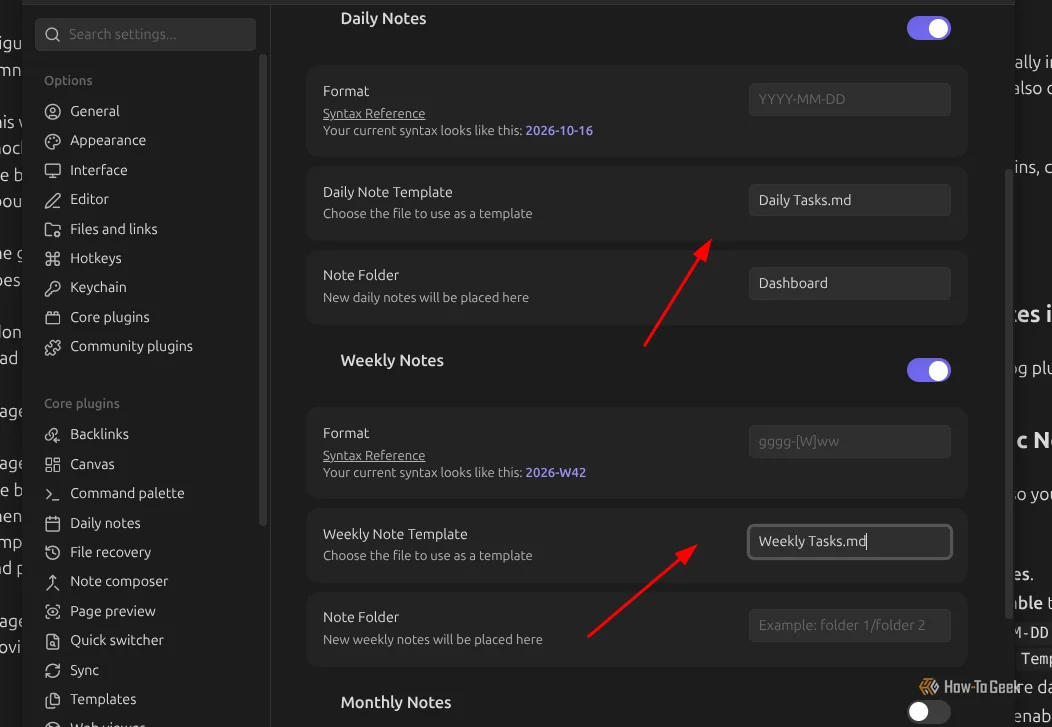
Task: Click the Sync arrows icon
Action: coord(52,670)
